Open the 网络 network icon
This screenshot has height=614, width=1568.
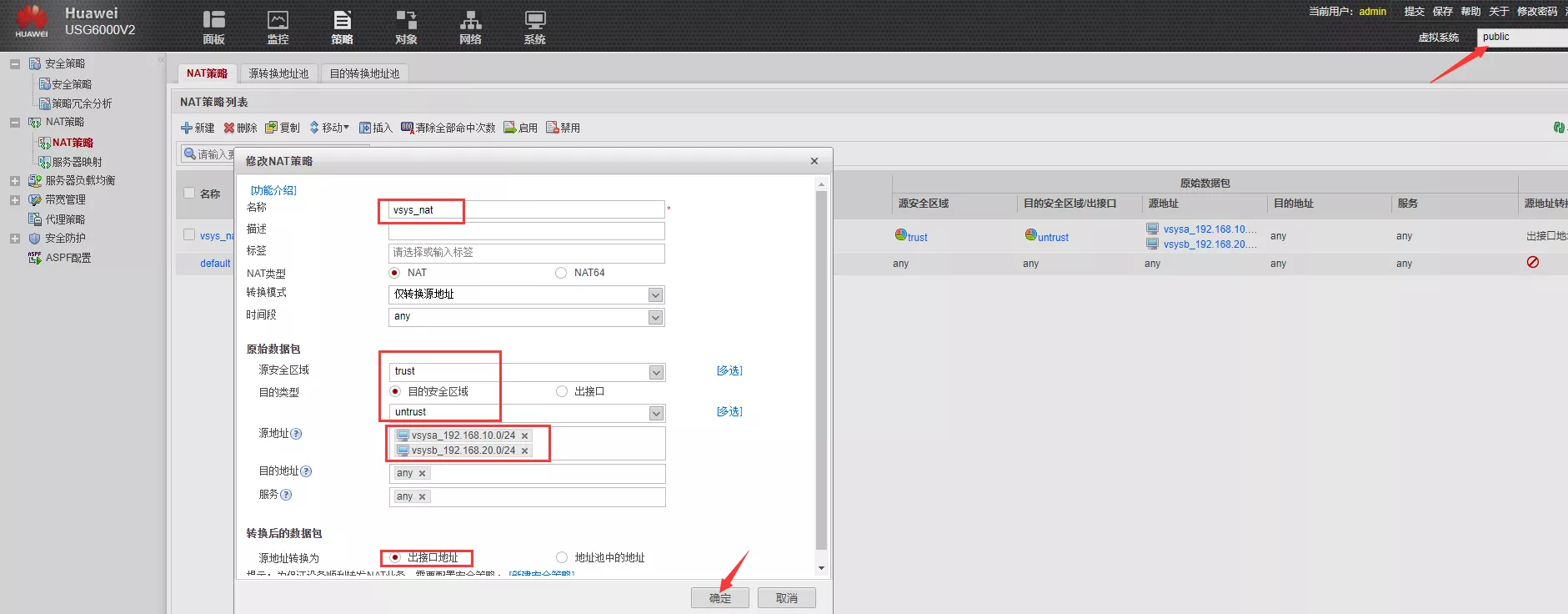click(470, 20)
